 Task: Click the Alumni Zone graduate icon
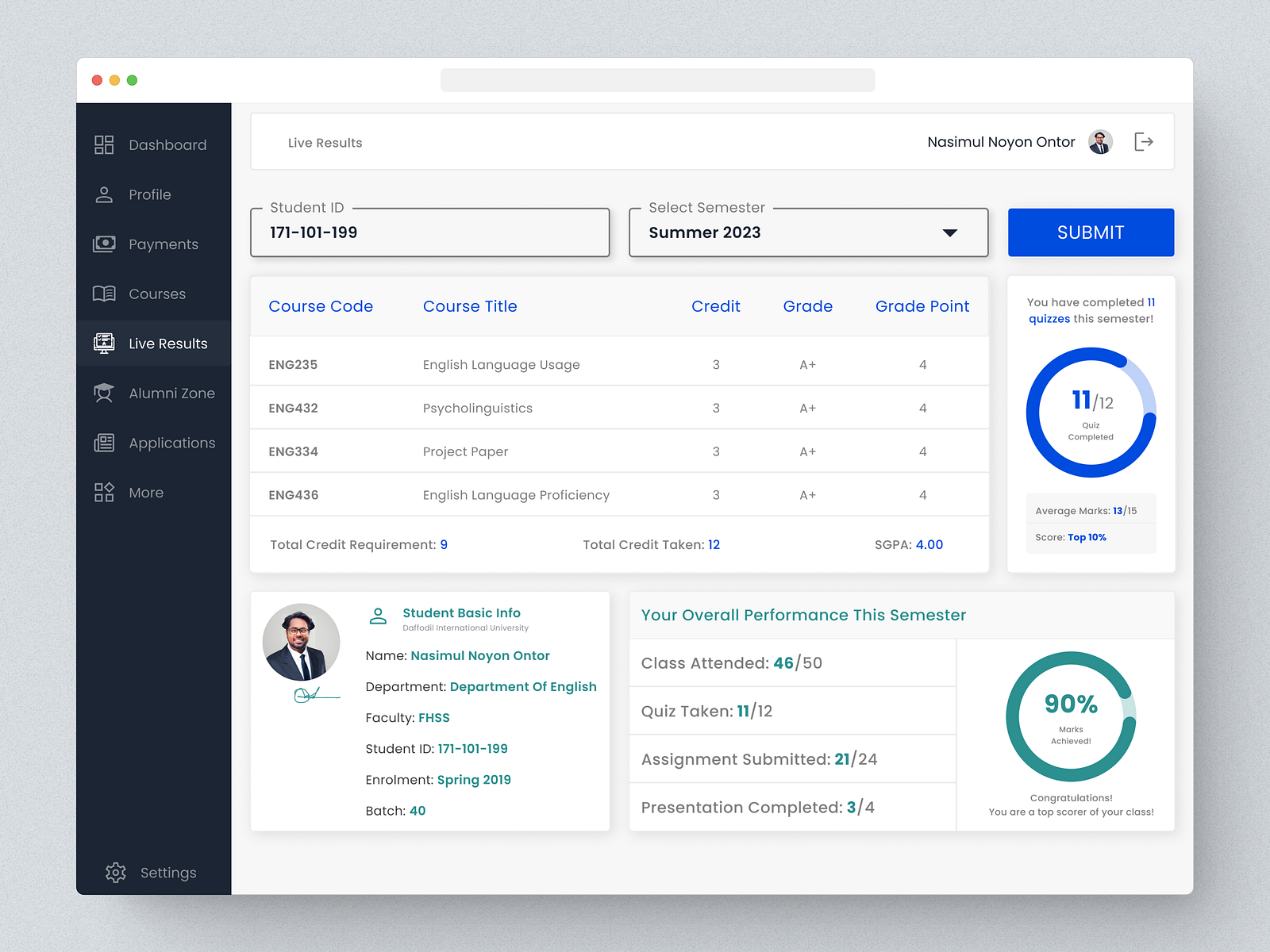(104, 393)
